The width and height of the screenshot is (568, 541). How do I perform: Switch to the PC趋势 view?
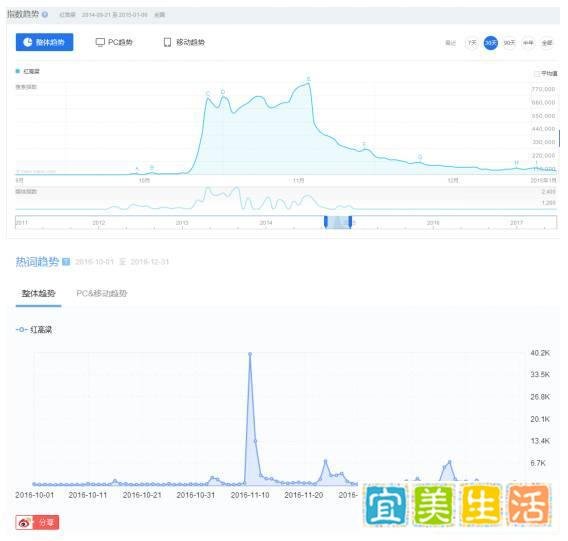(x=114, y=42)
